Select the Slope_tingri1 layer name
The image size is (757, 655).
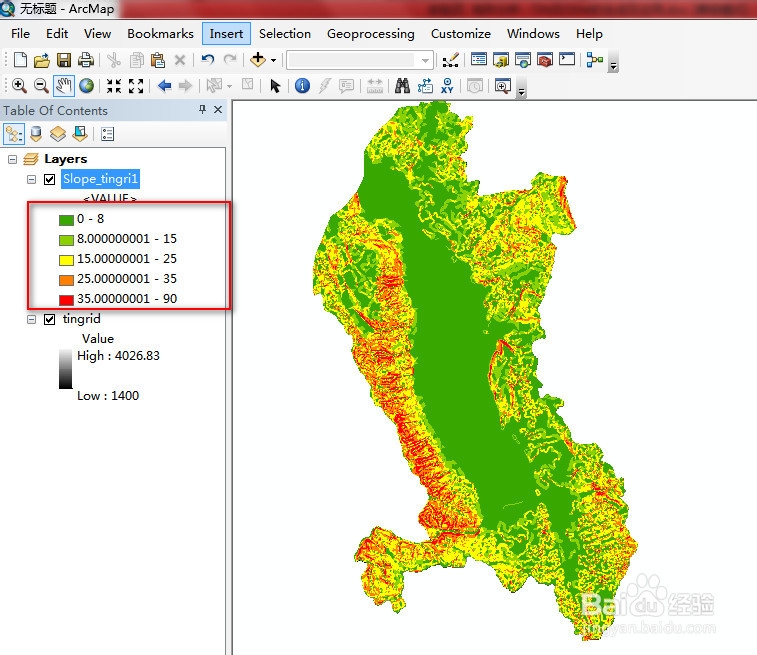pos(100,179)
